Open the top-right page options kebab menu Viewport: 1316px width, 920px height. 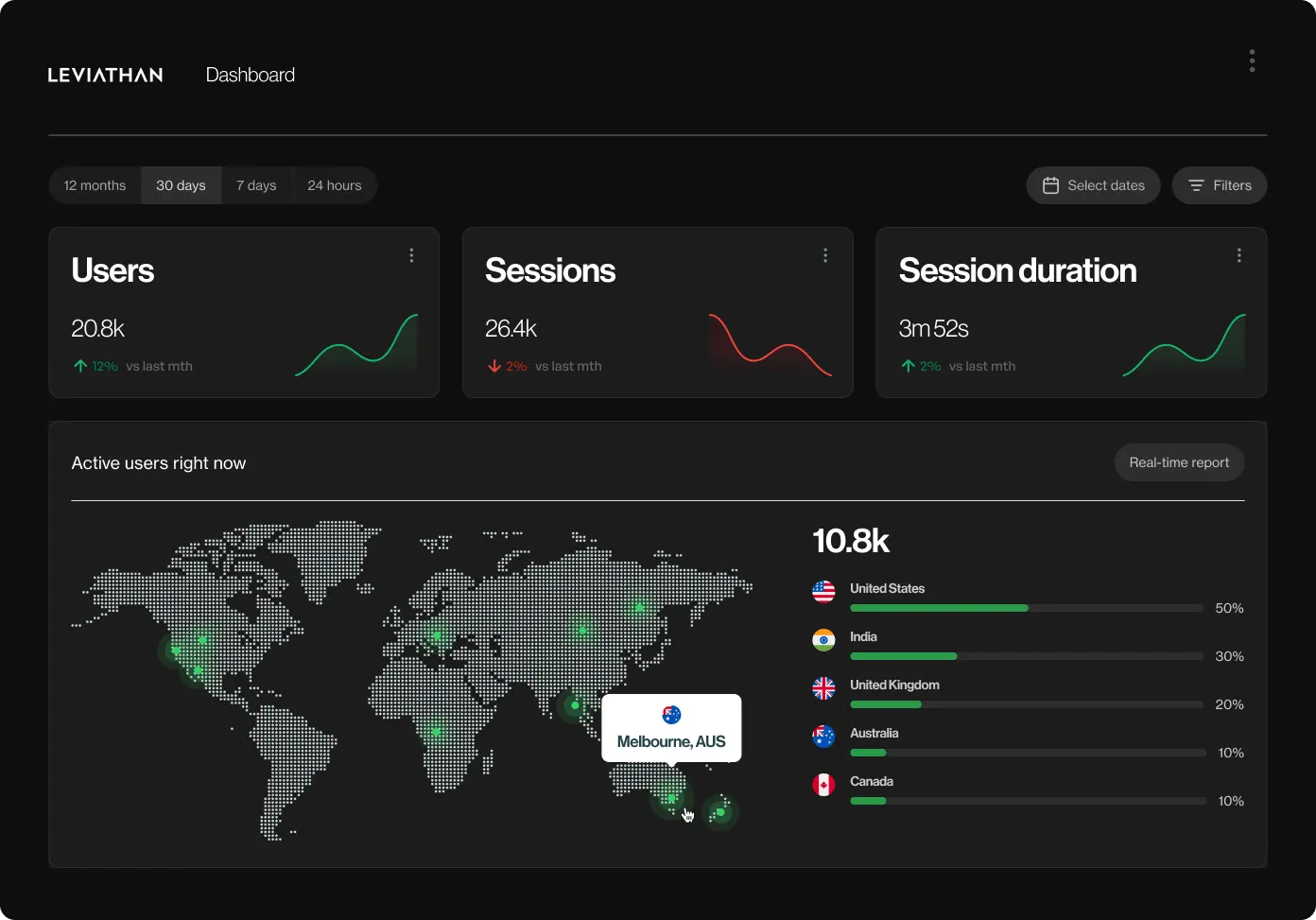[x=1252, y=61]
